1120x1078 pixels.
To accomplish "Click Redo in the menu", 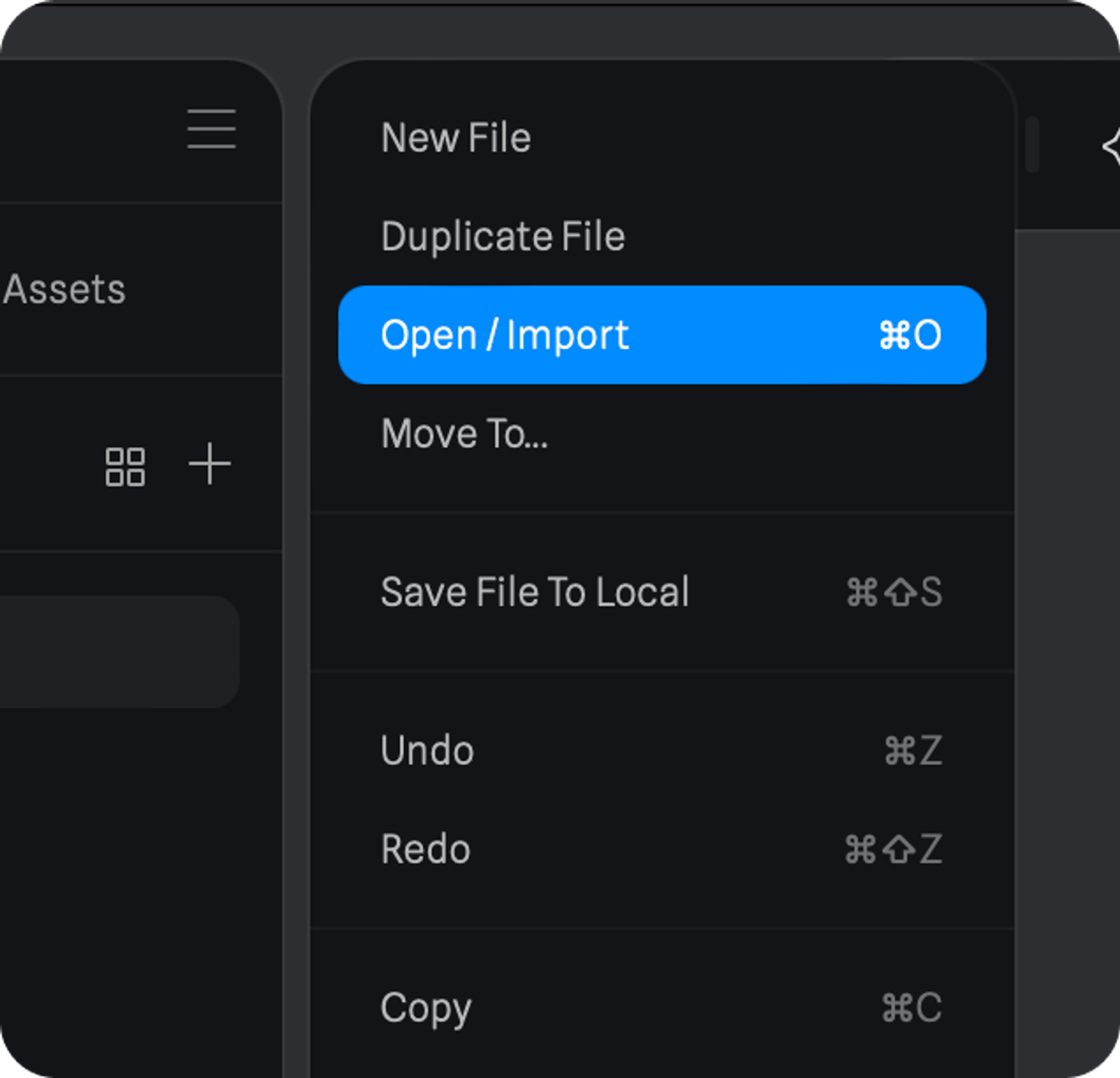I will point(425,849).
